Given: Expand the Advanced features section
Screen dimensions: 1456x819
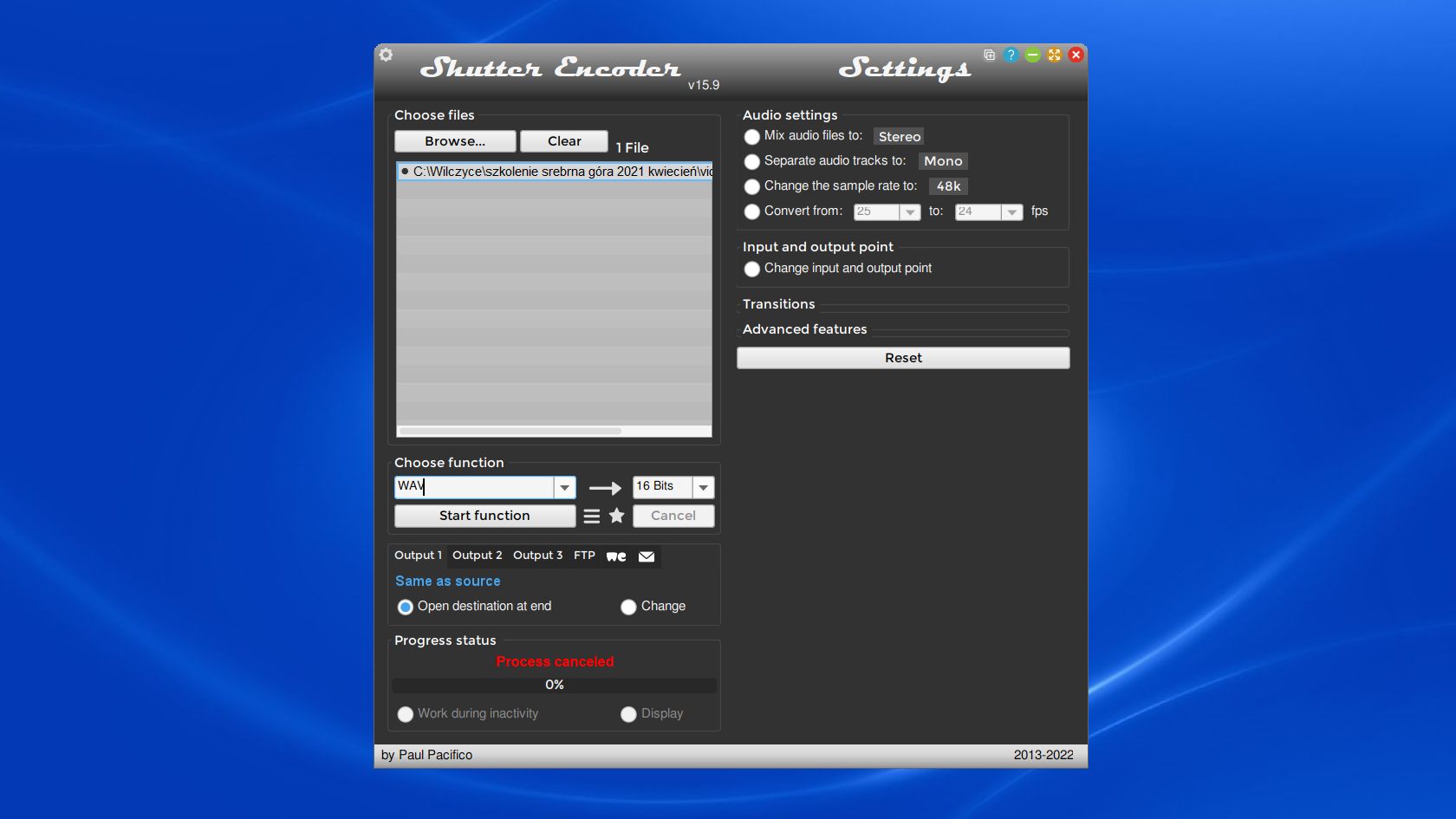Looking at the screenshot, I should 804,329.
